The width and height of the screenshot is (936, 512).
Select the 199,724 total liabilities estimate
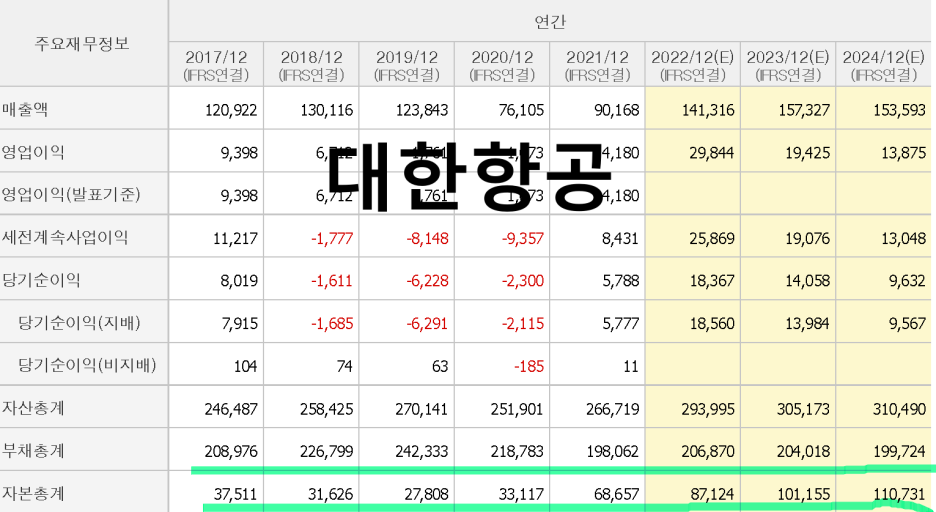click(900, 452)
